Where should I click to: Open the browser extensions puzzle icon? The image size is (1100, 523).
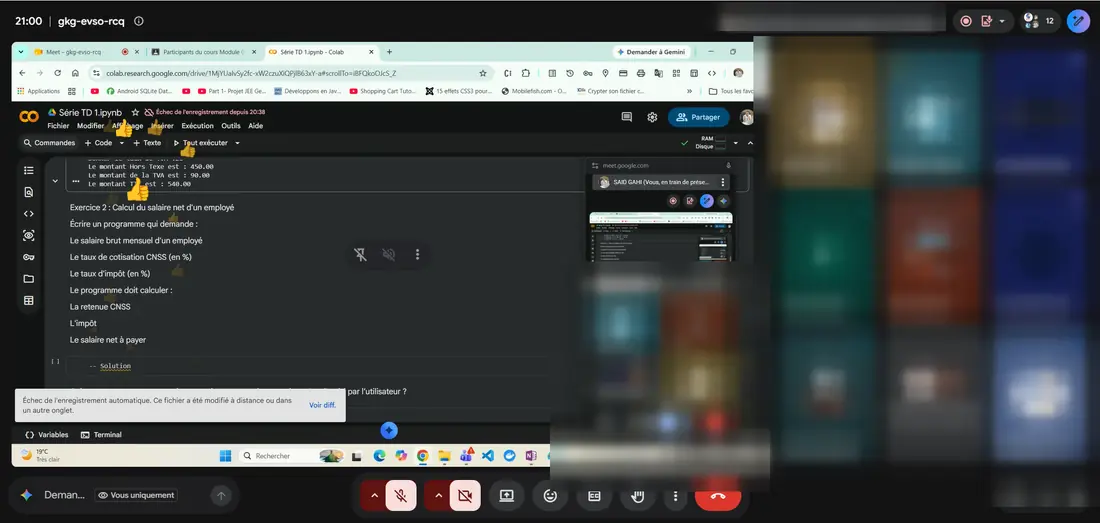coord(525,73)
